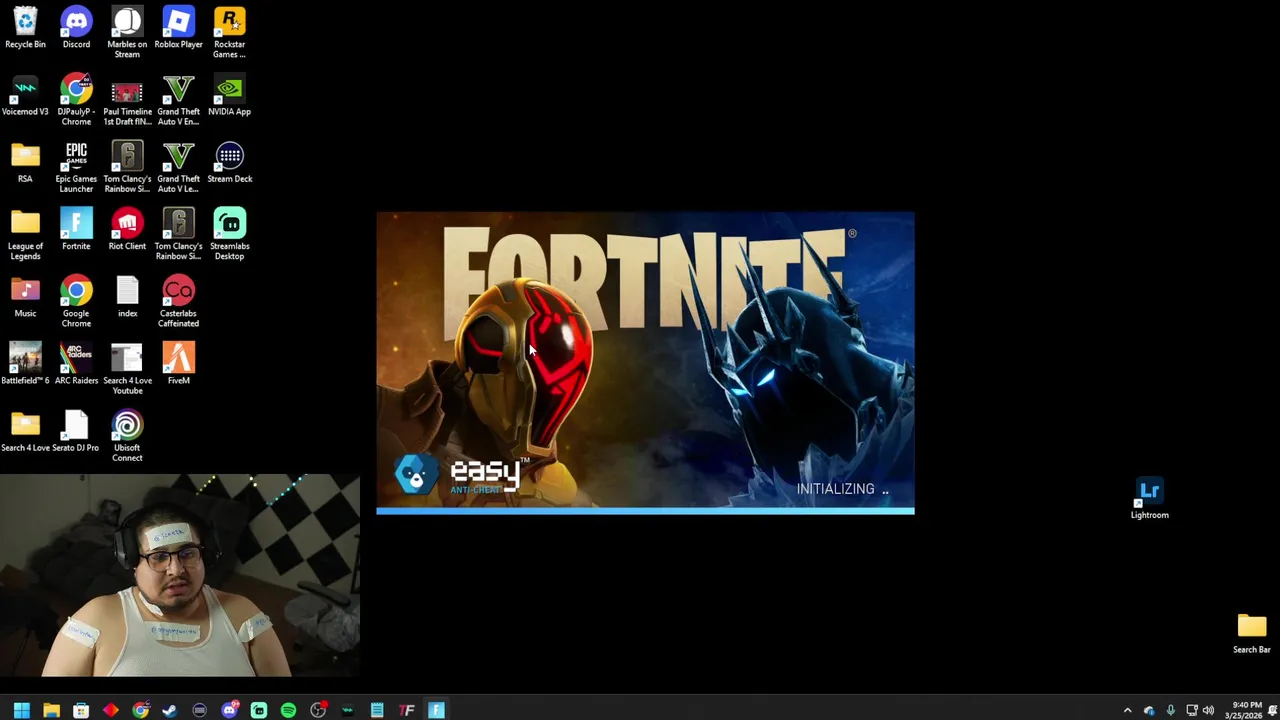
Task: Open the Recycle Bin desktop icon
Action: [x=25, y=28]
